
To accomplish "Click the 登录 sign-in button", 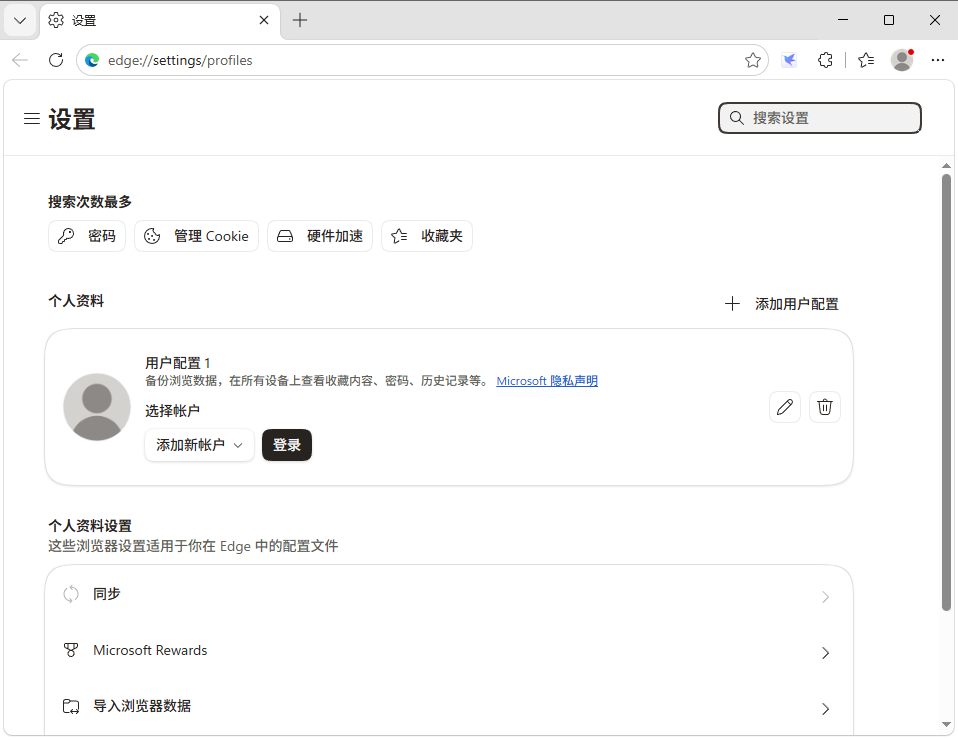I will tap(287, 445).
